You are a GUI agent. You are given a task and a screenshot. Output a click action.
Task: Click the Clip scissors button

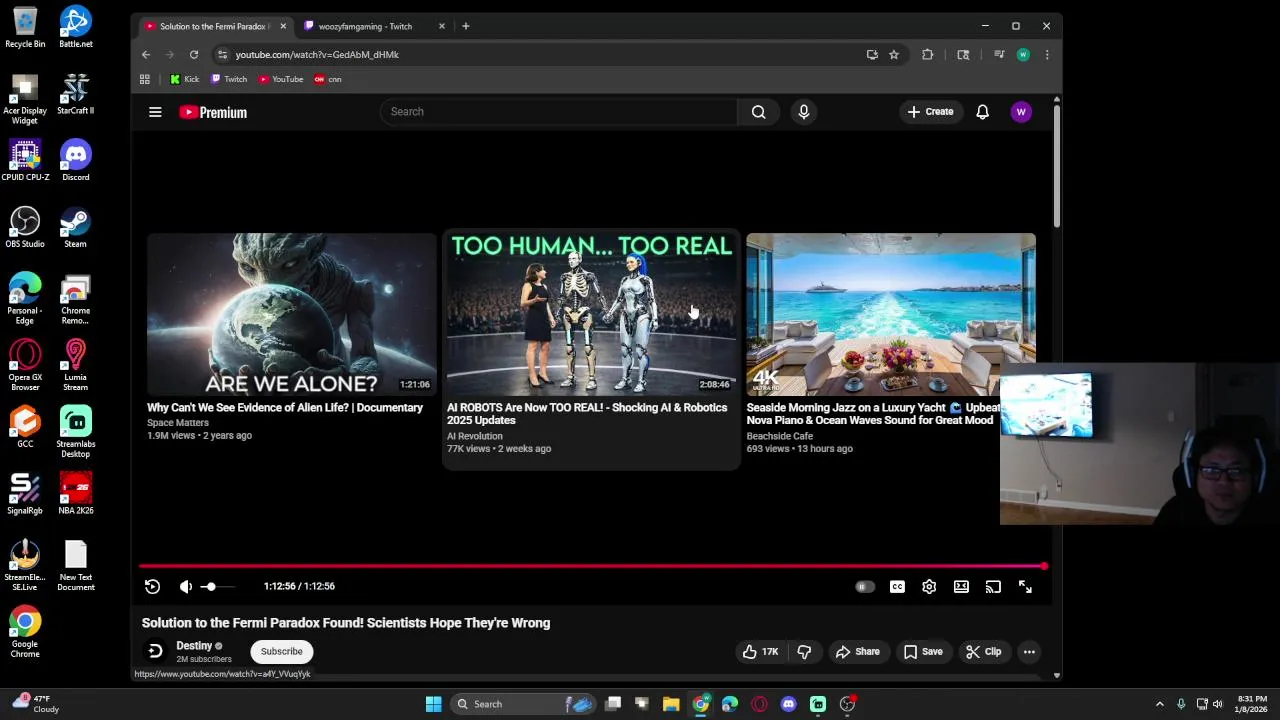983,652
